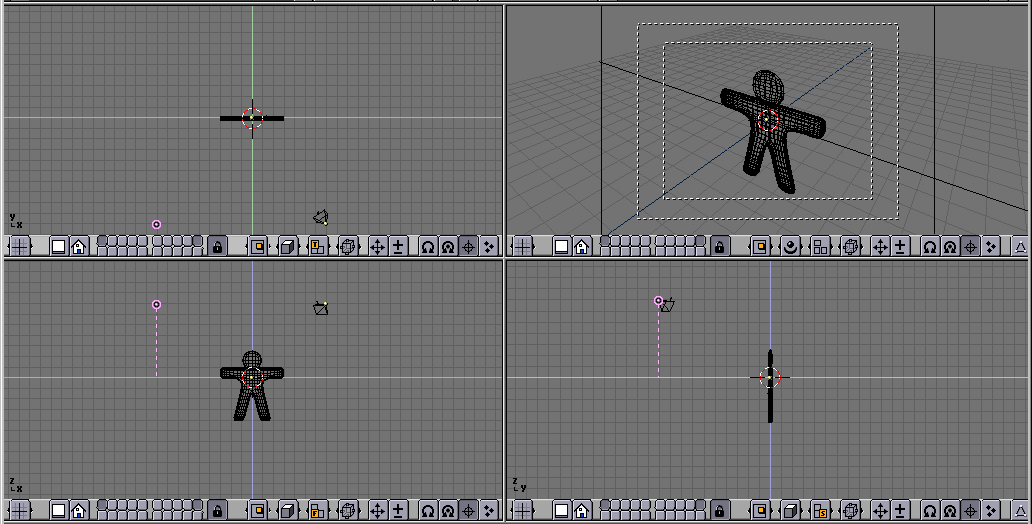Click the edit mode triangle icon in the camera view header
1032x524 pixels.
[x=1021, y=246]
